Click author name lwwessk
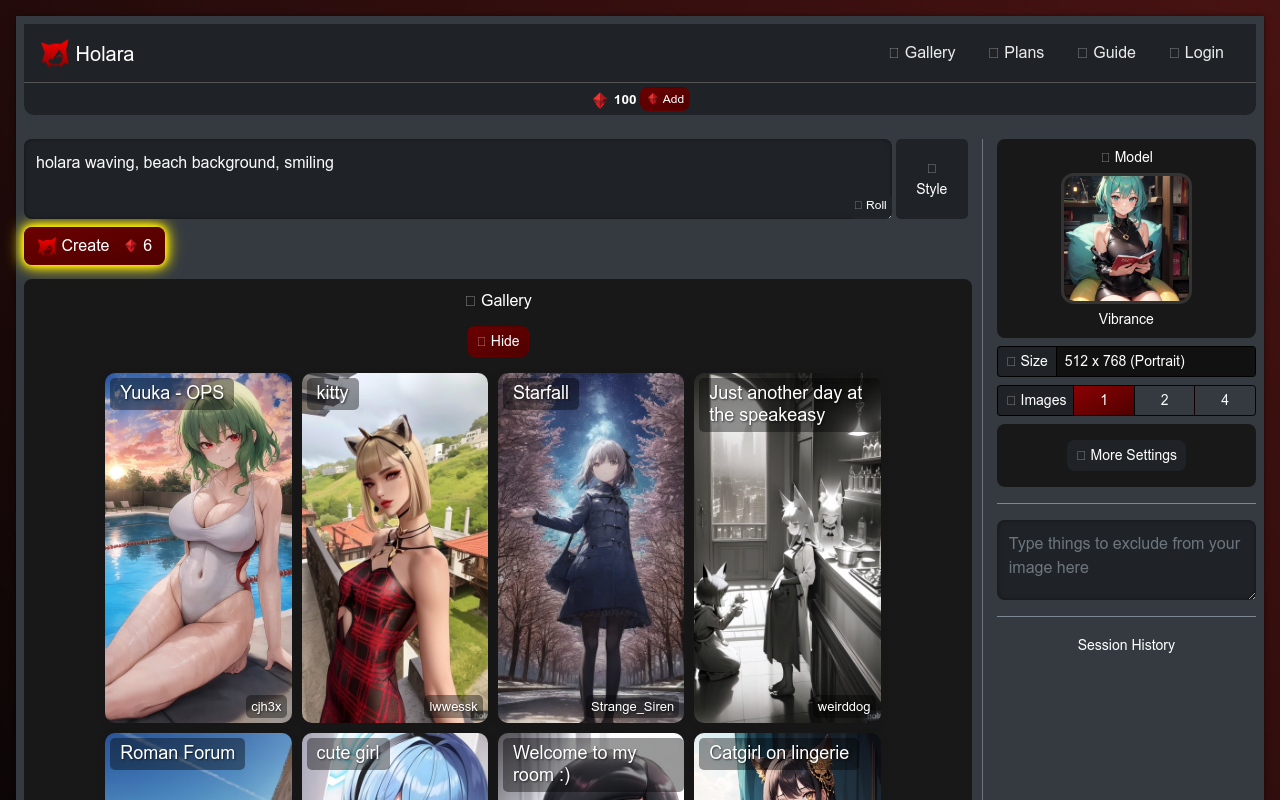The width and height of the screenshot is (1280, 800). click(x=454, y=707)
